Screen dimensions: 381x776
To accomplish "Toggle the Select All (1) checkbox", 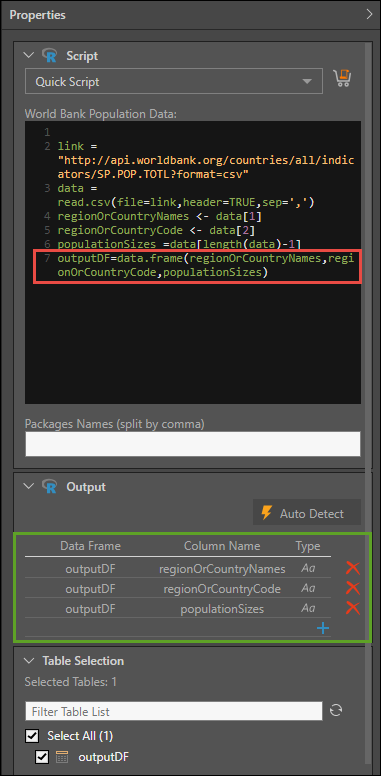I will point(33,736).
